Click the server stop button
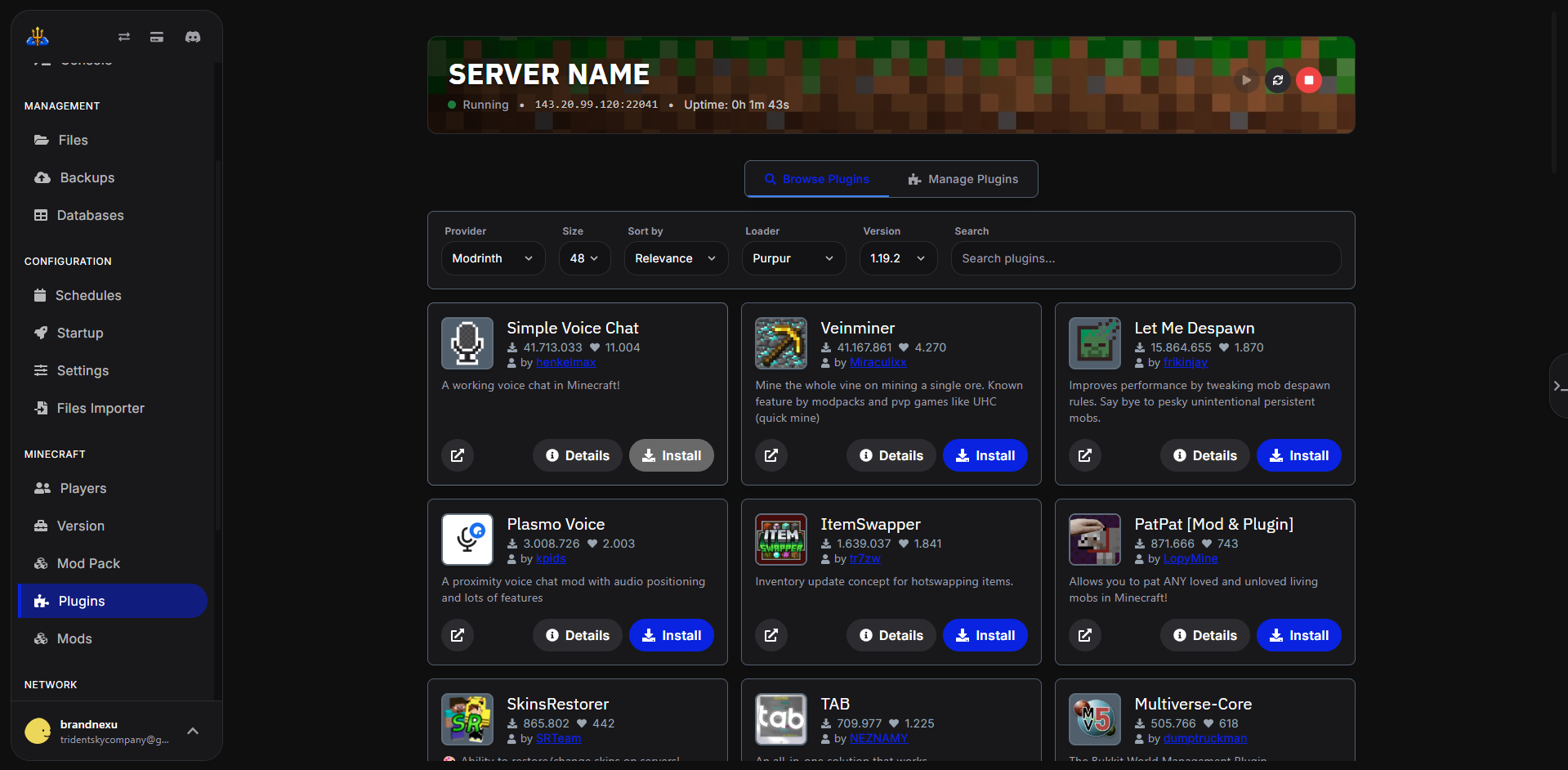 pos(1308,80)
